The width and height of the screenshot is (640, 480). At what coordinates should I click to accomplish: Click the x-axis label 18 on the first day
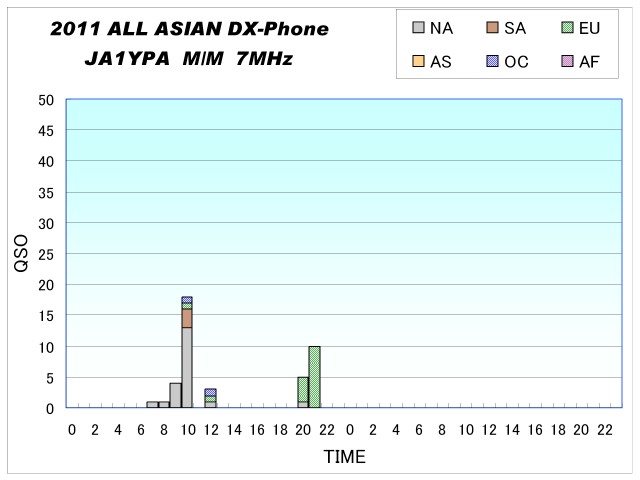[280, 430]
